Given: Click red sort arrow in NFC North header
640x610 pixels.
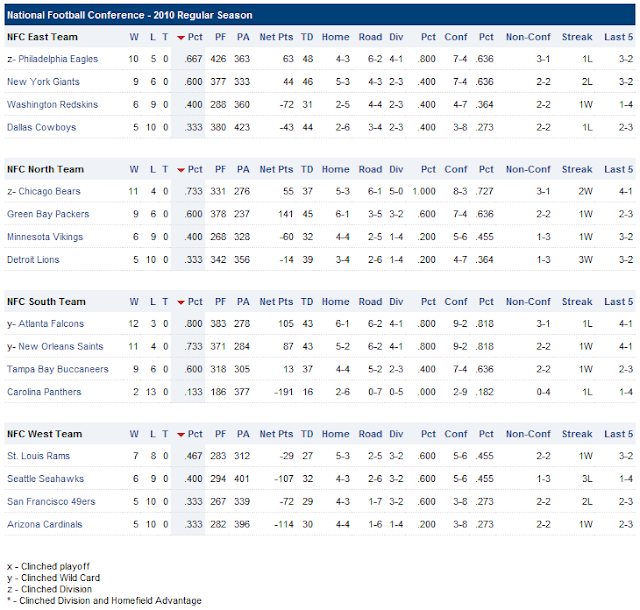Looking at the screenshot, I should click(181, 170).
